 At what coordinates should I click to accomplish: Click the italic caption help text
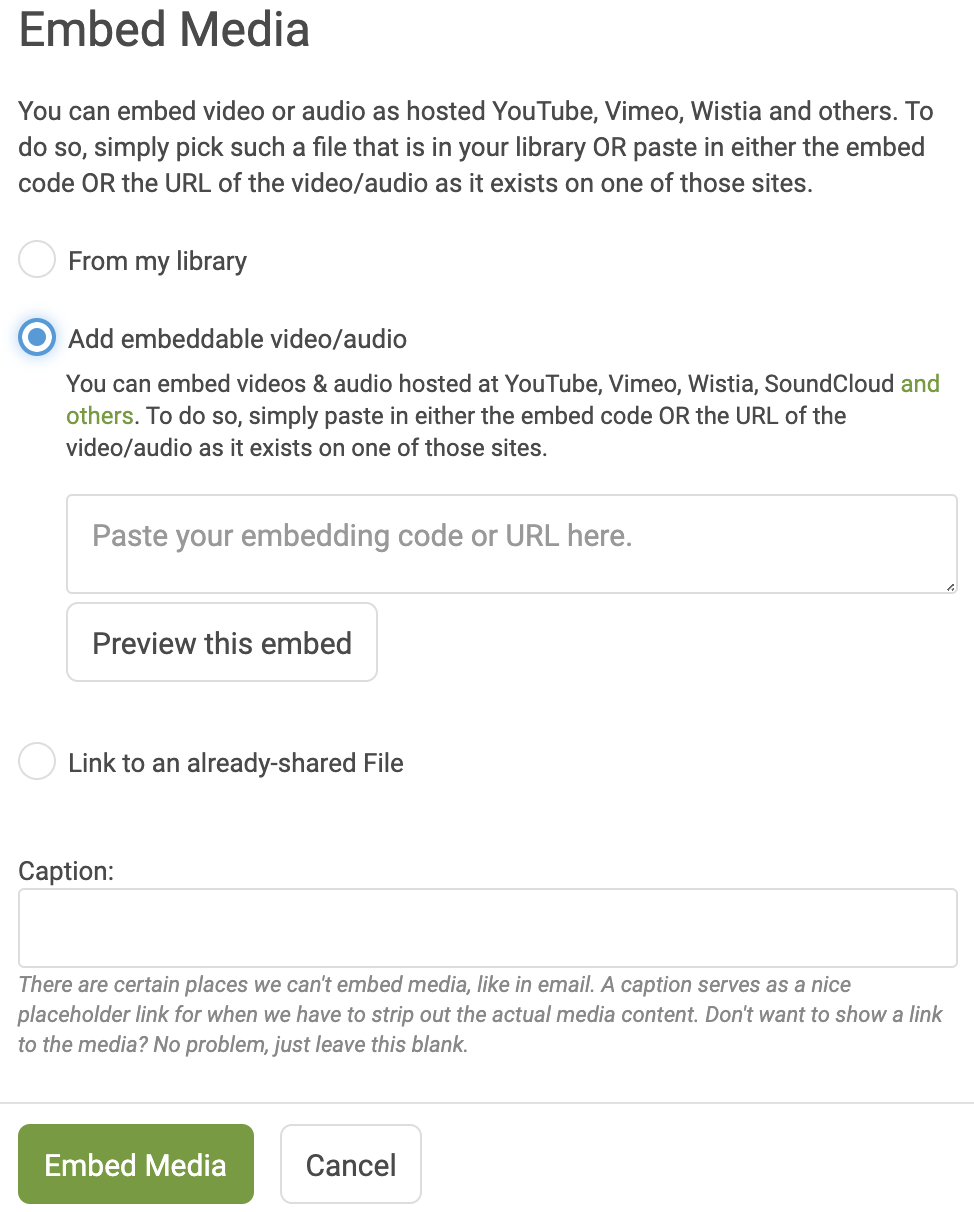(x=481, y=1015)
